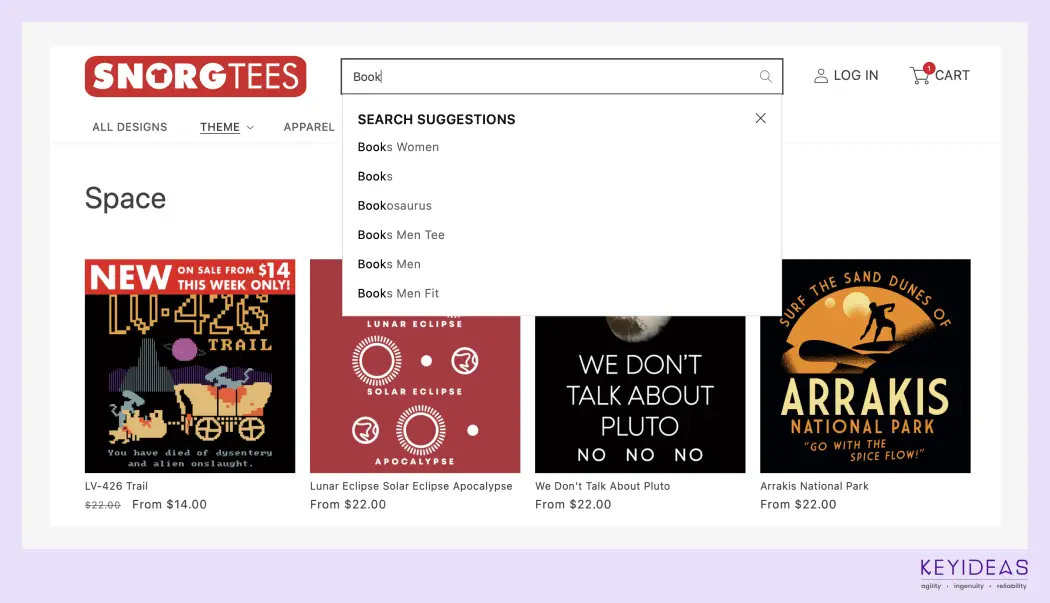Viewport: 1050px width, 603px height.
Task: Click the SnorgTees logo
Action: (196, 76)
